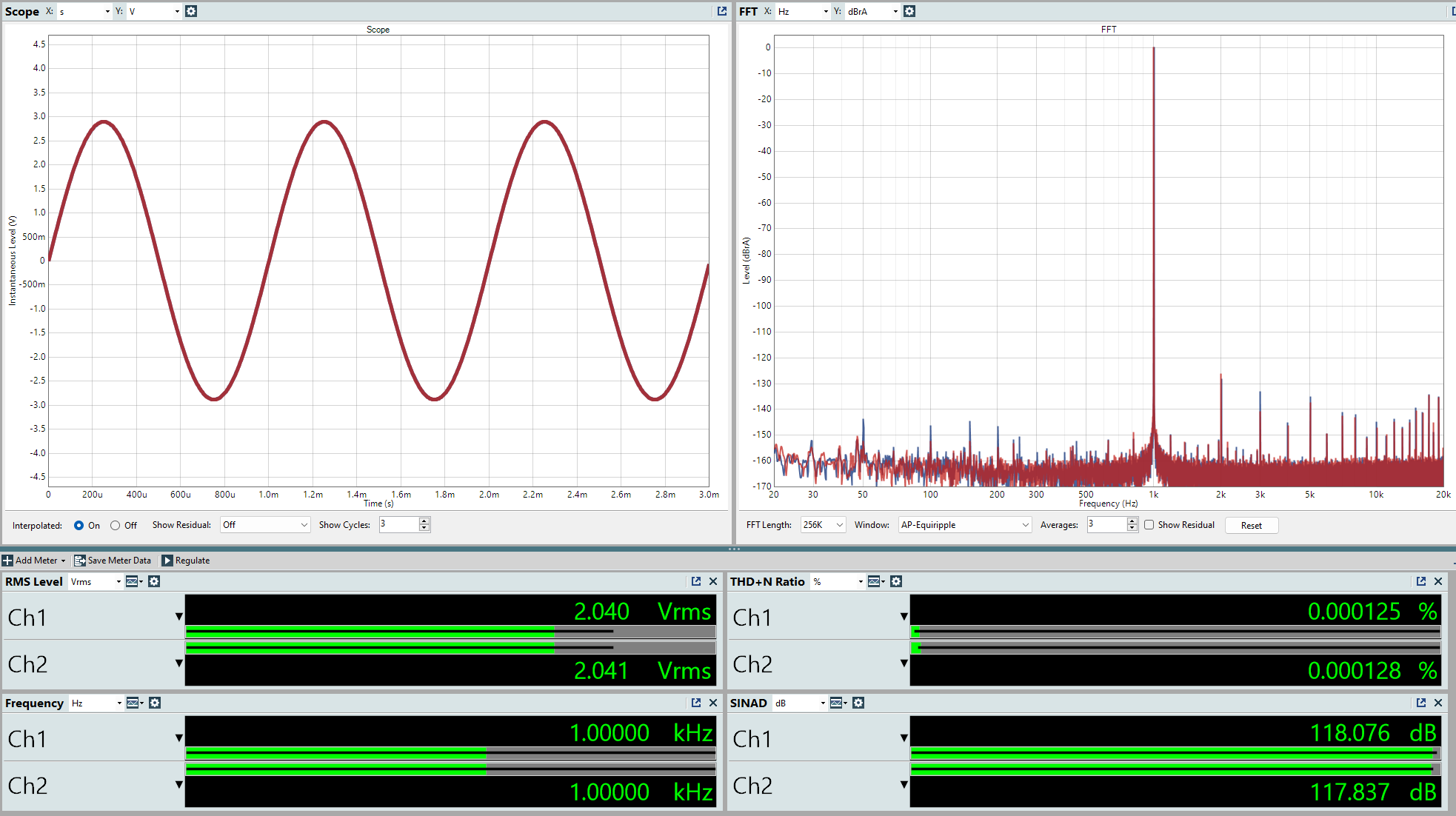The image size is (1456, 816).
Task: Open the Scope panel settings gear
Action: [191, 11]
